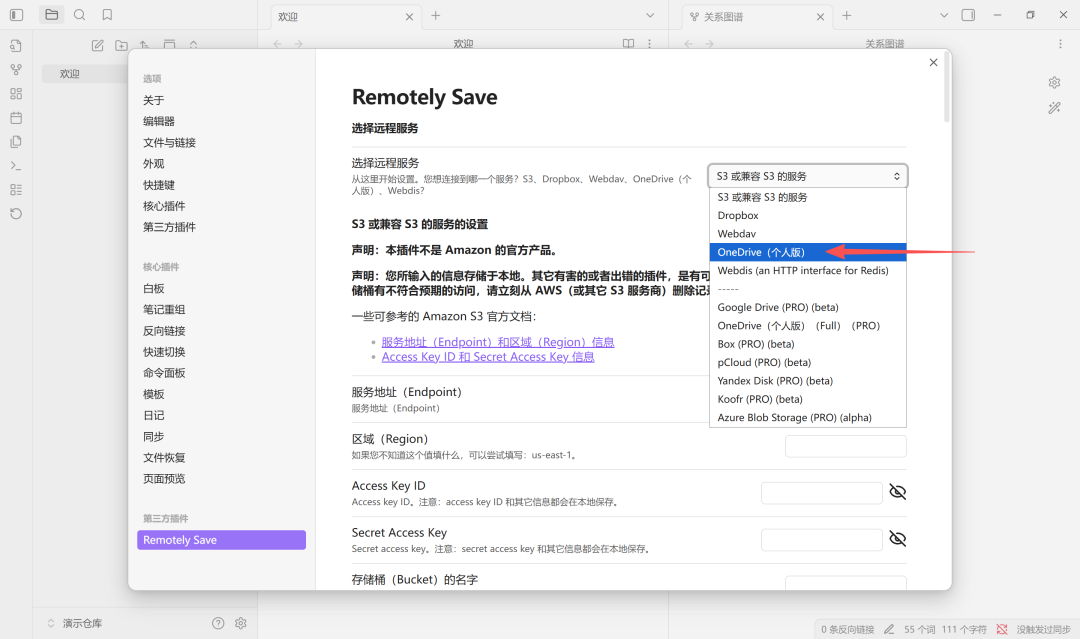Select the OneDrive (个人版) option
This screenshot has width=1080, height=639.
[808, 252]
